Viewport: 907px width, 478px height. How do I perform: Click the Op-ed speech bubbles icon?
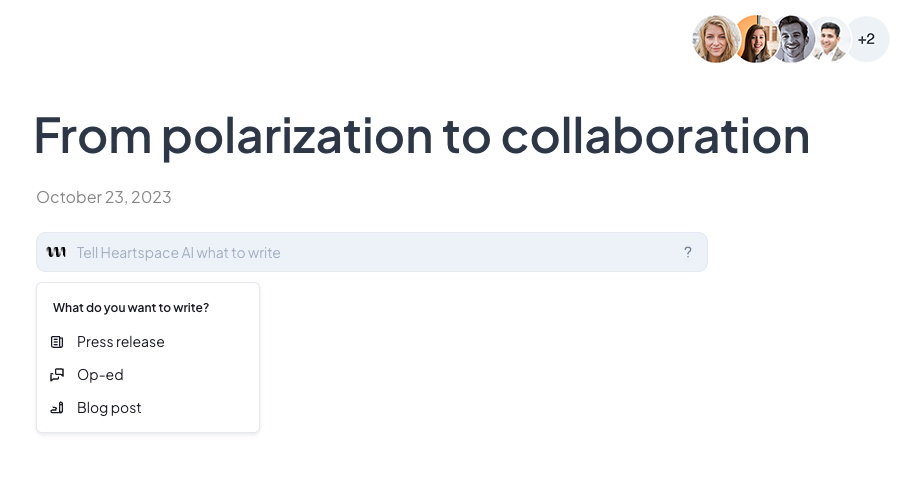coord(57,375)
